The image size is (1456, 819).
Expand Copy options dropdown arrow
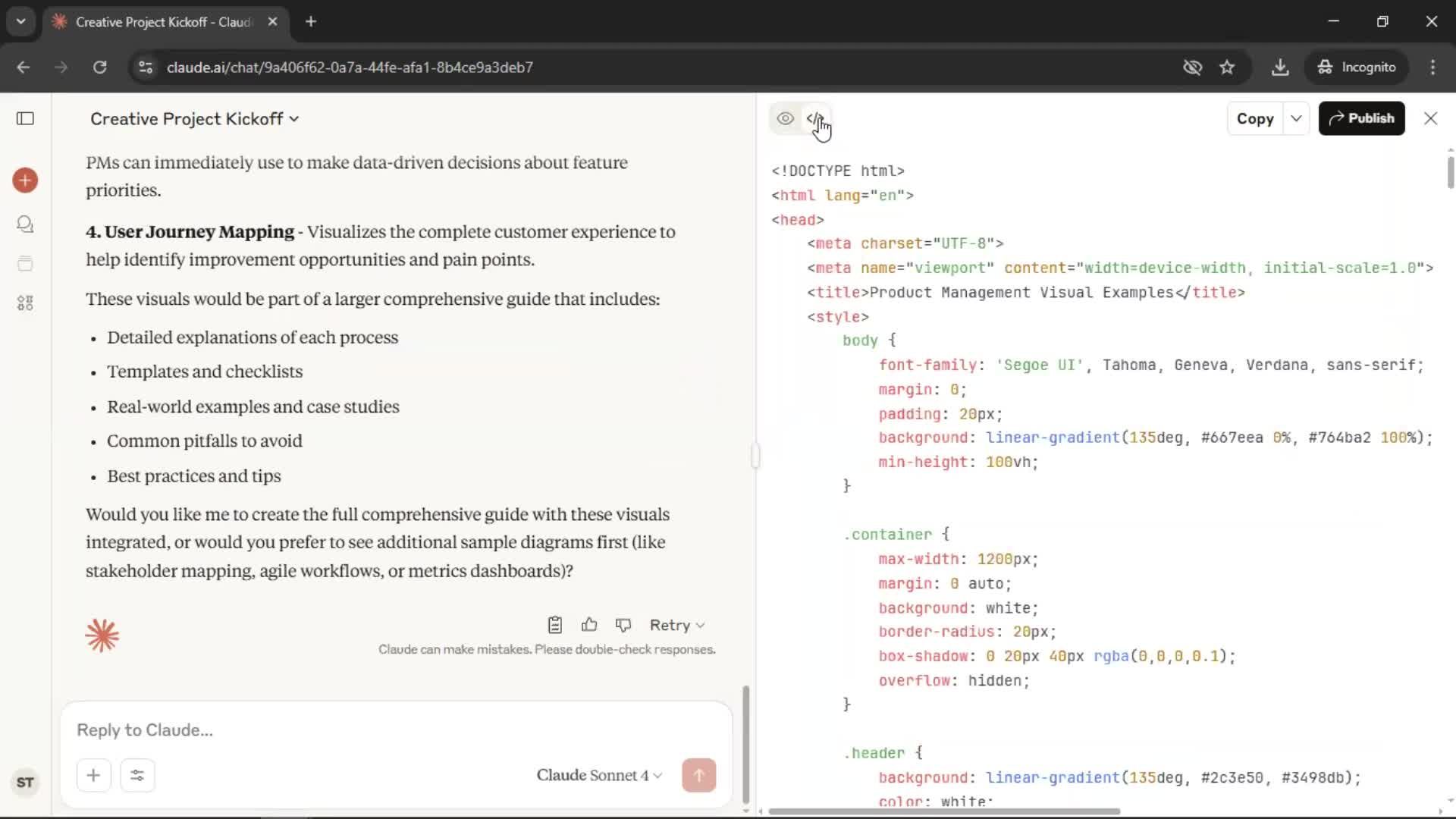tap(1296, 118)
